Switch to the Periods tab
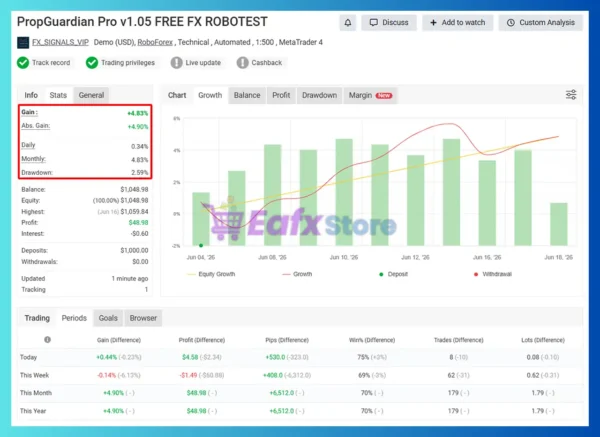The width and height of the screenshot is (600, 437). (74, 318)
